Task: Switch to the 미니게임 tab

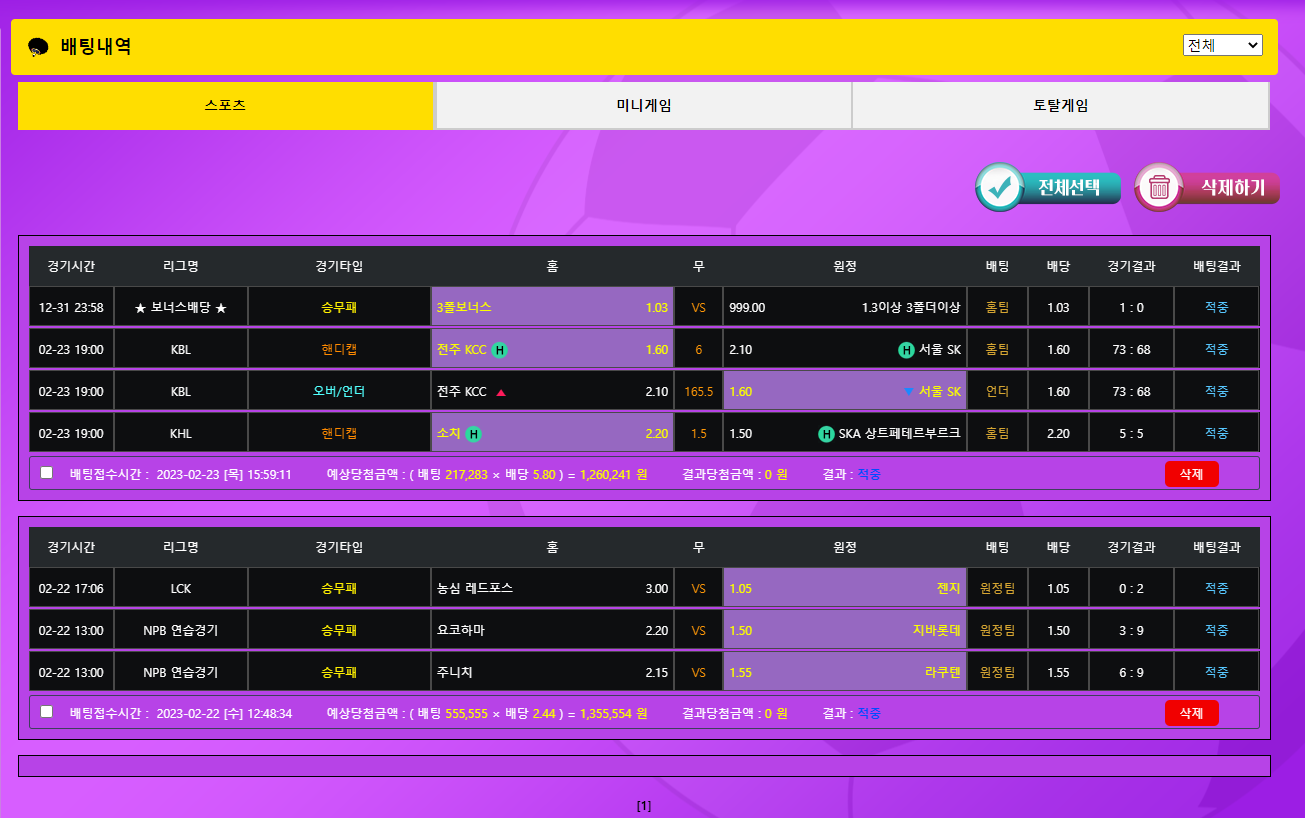Action: (x=643, y=105)
